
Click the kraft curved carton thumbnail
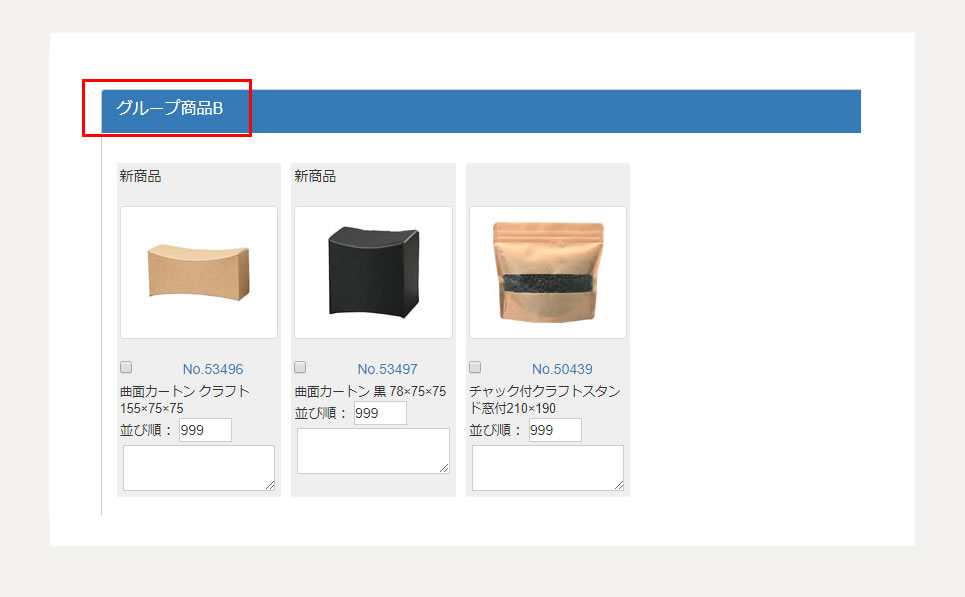[199, 273]
